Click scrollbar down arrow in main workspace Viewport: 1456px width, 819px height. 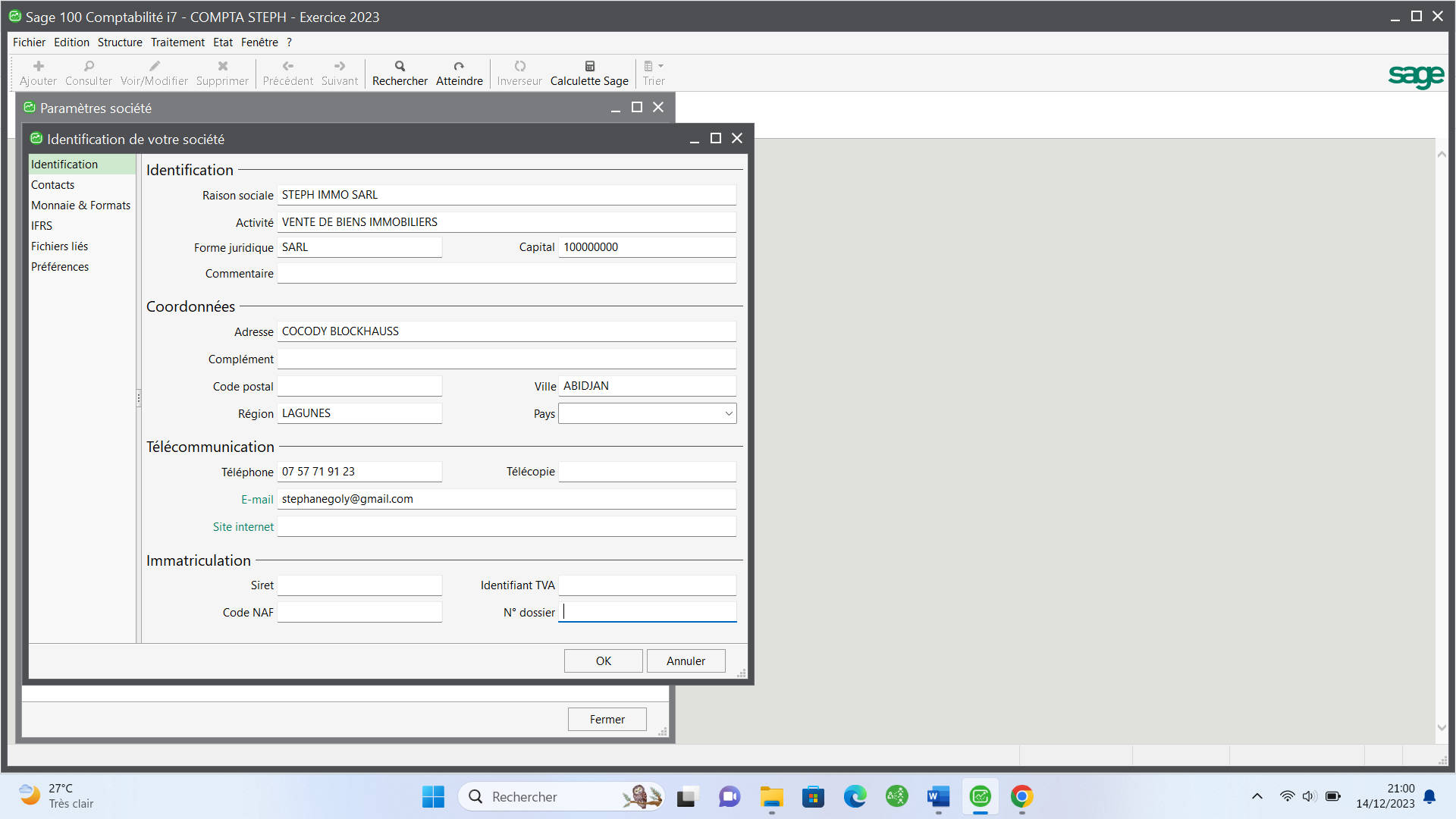pos(1442,728)
